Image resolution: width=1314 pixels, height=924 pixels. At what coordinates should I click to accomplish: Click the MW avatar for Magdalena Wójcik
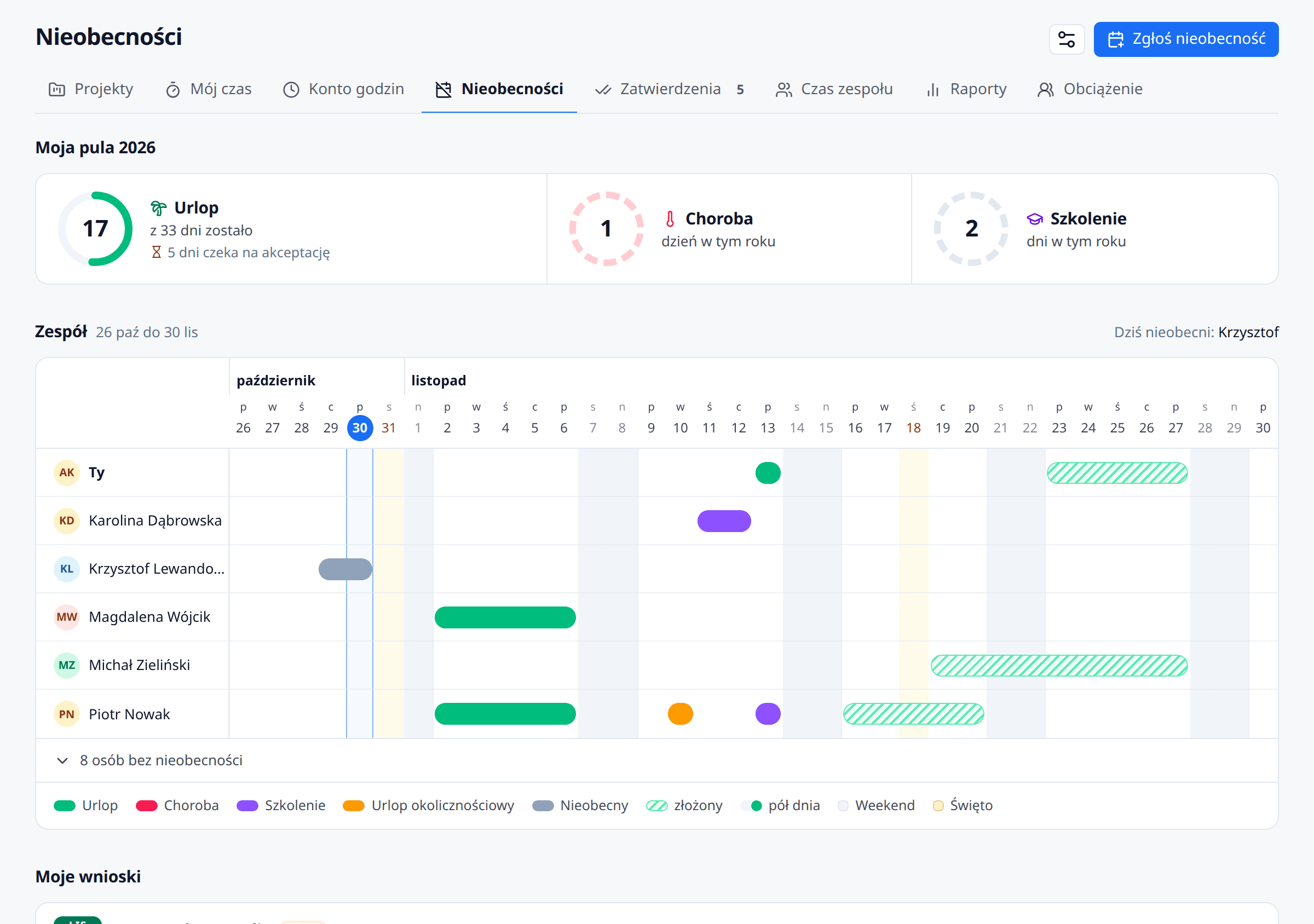66,617
